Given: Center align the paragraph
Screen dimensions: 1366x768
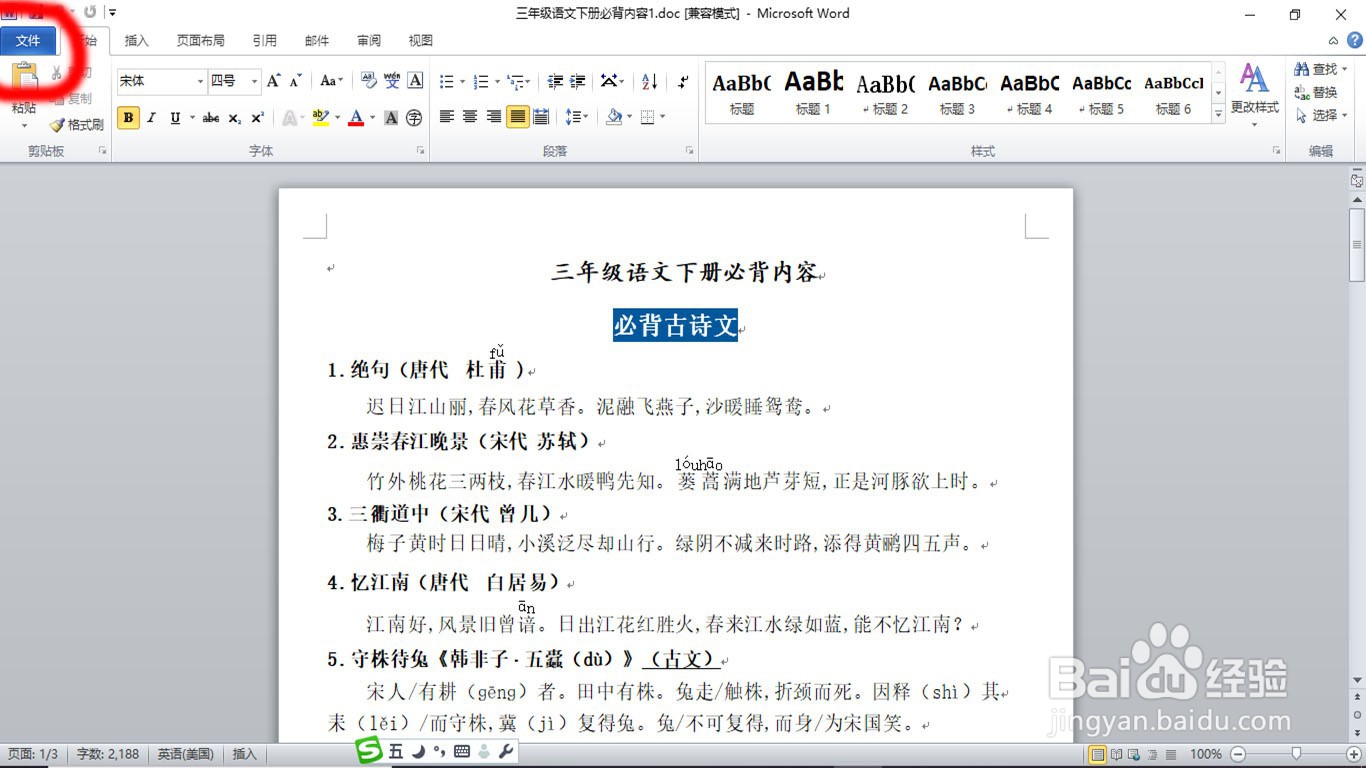Looking at the screenshot, I should [x=470, y=117].
